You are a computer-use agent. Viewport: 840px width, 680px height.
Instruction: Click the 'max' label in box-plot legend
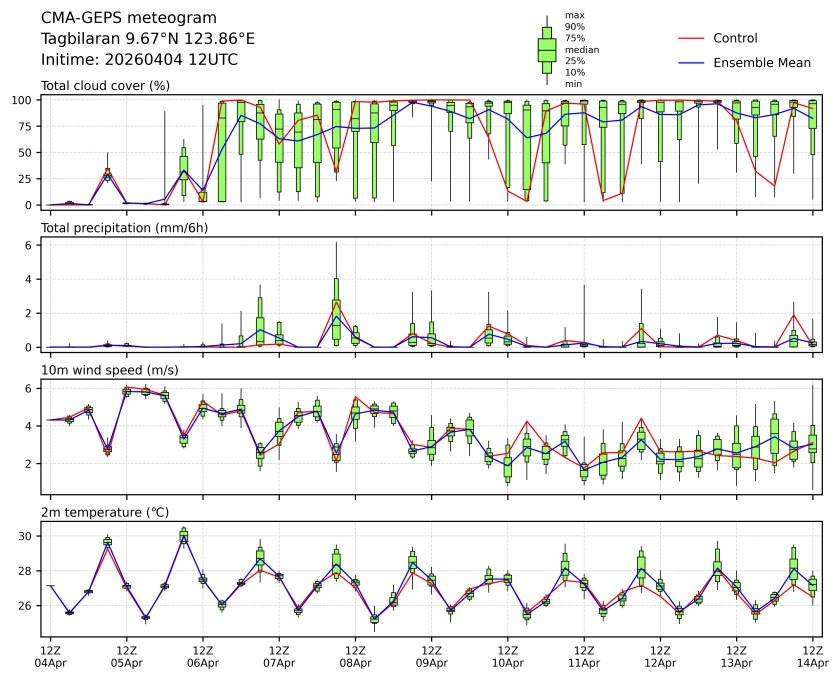click(x=574, y=15)
